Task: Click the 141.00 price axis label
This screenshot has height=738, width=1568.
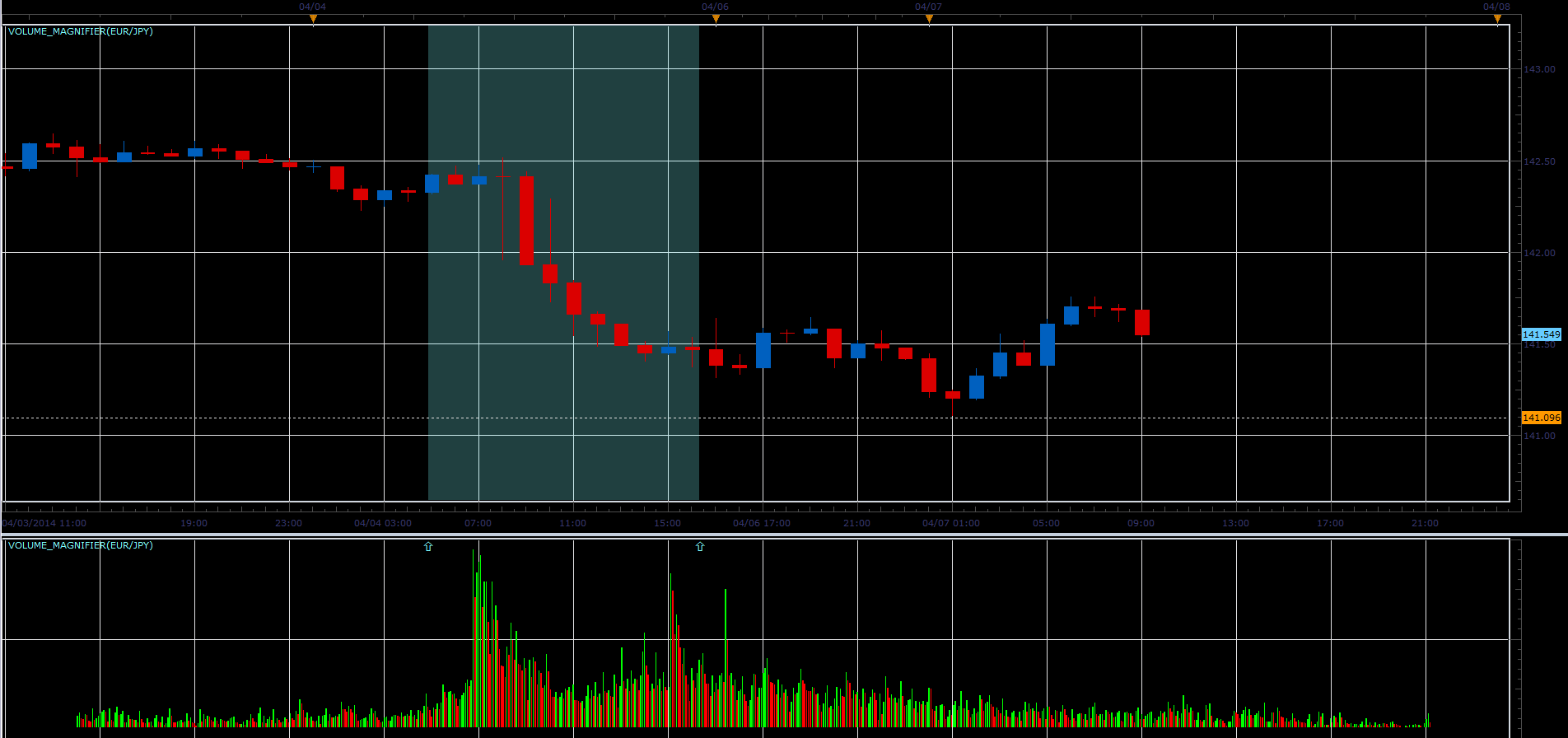Action: tap(1539, 436)
